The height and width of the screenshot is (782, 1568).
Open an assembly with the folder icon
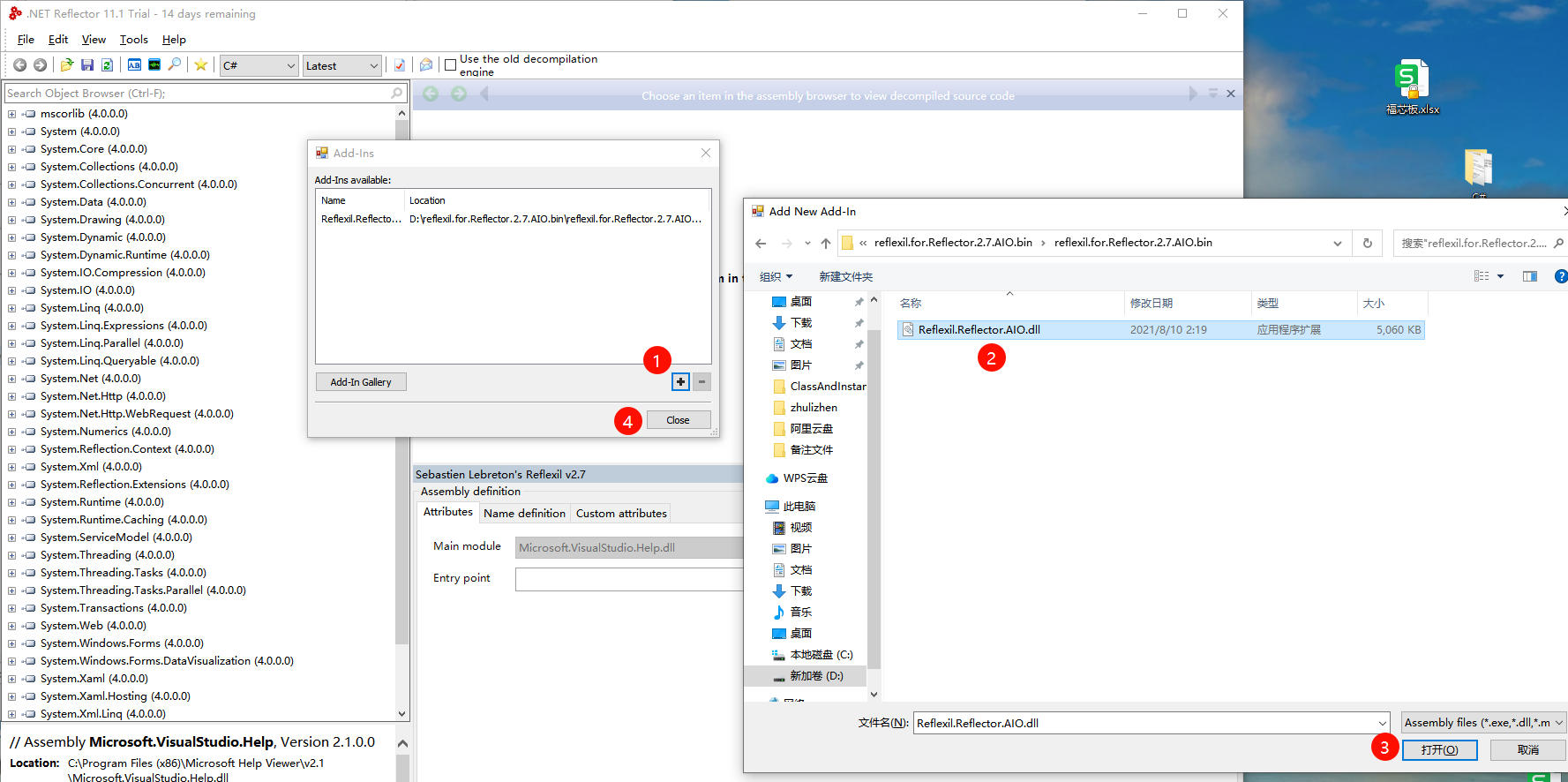[67, 65]
